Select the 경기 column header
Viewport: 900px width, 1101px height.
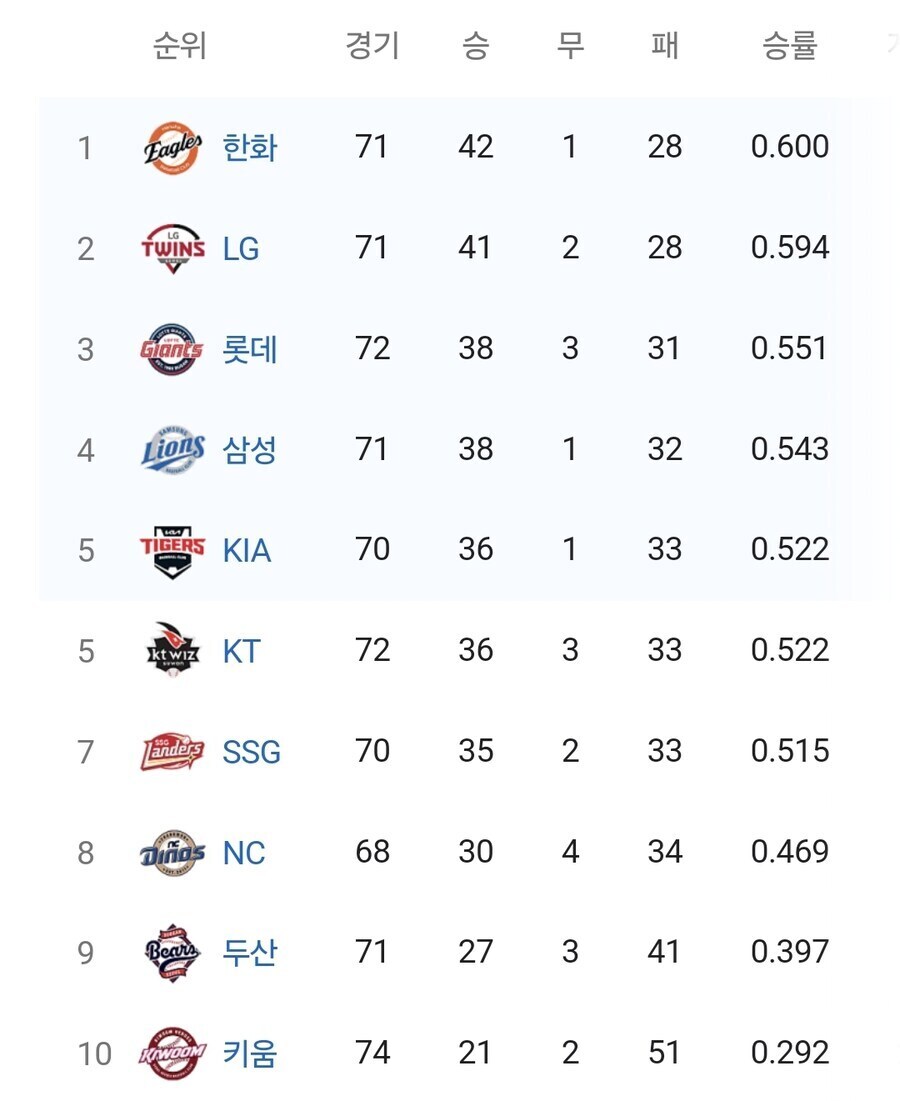[x=372, y=46]
